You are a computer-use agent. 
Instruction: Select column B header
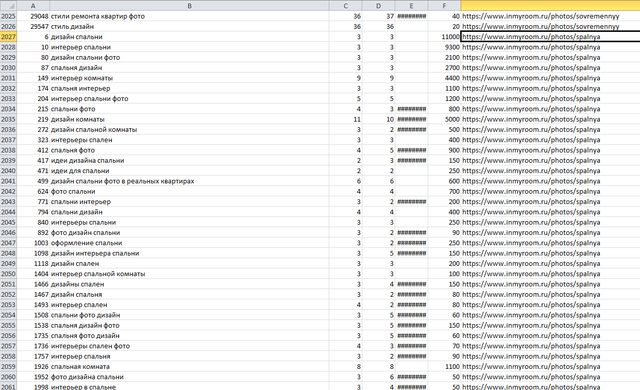pyautogui.click(x=189, y=6)
